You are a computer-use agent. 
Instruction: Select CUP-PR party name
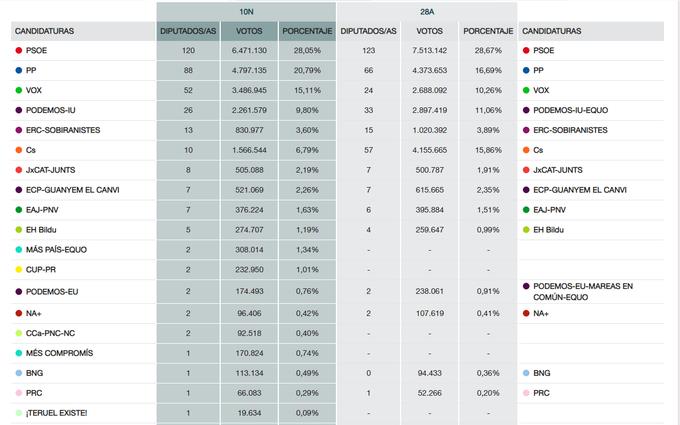pos(41,269)
